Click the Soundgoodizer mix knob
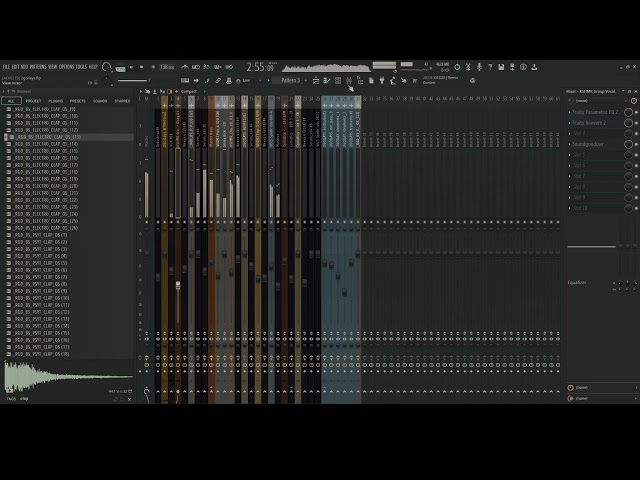640x480 pixels. point(629,144)
